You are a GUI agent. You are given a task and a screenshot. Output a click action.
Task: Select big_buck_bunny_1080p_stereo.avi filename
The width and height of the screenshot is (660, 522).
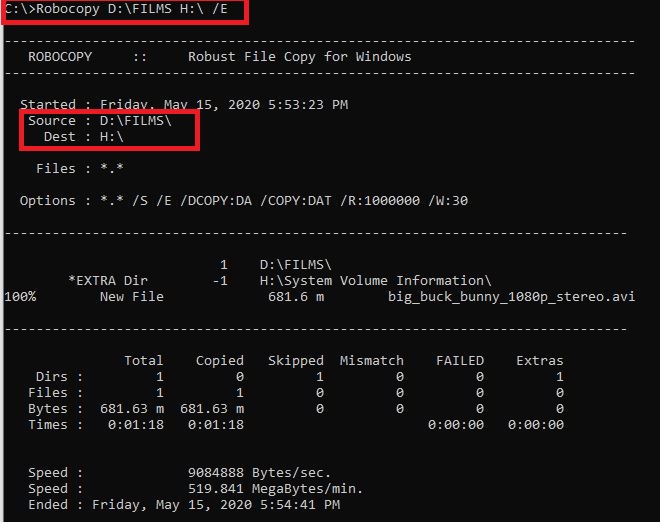pos(511,297)
